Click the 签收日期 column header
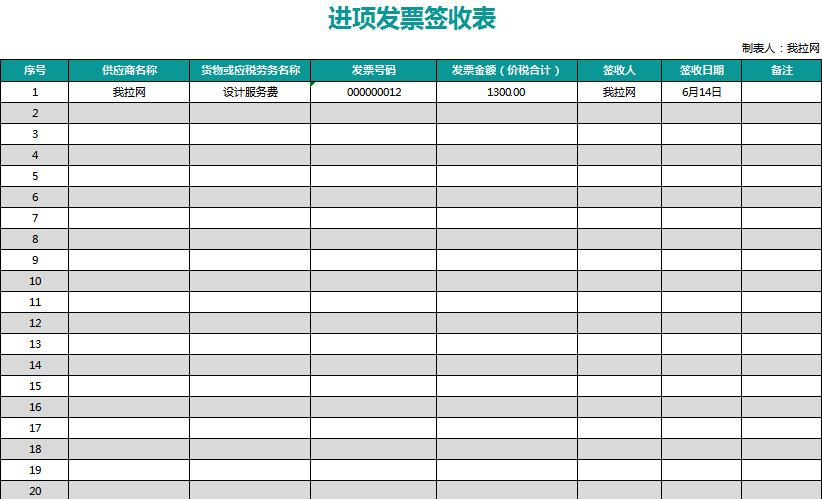This screenshot has width=822, height=499. tap(701, 70)
